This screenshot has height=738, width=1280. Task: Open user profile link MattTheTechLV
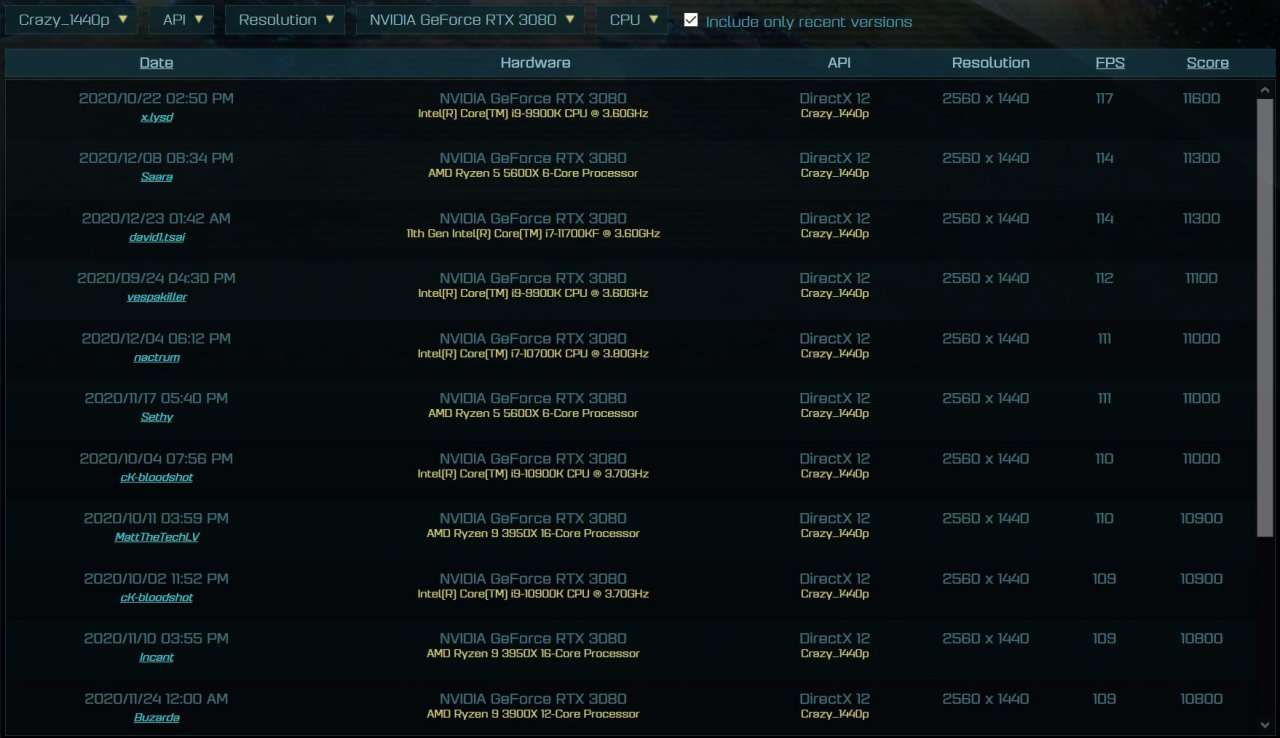156,537
